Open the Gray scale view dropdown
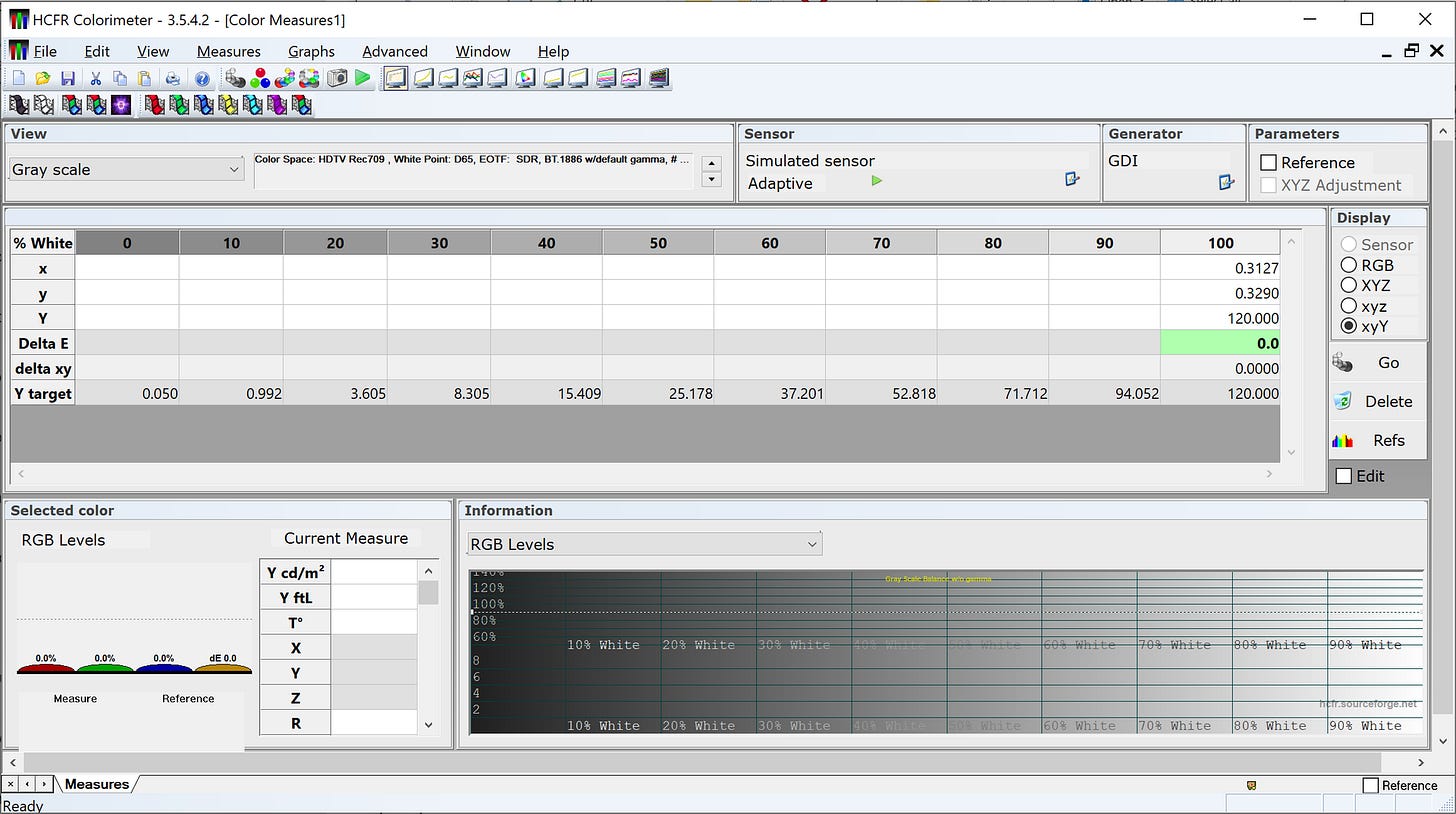 click(x=126, y=169)
